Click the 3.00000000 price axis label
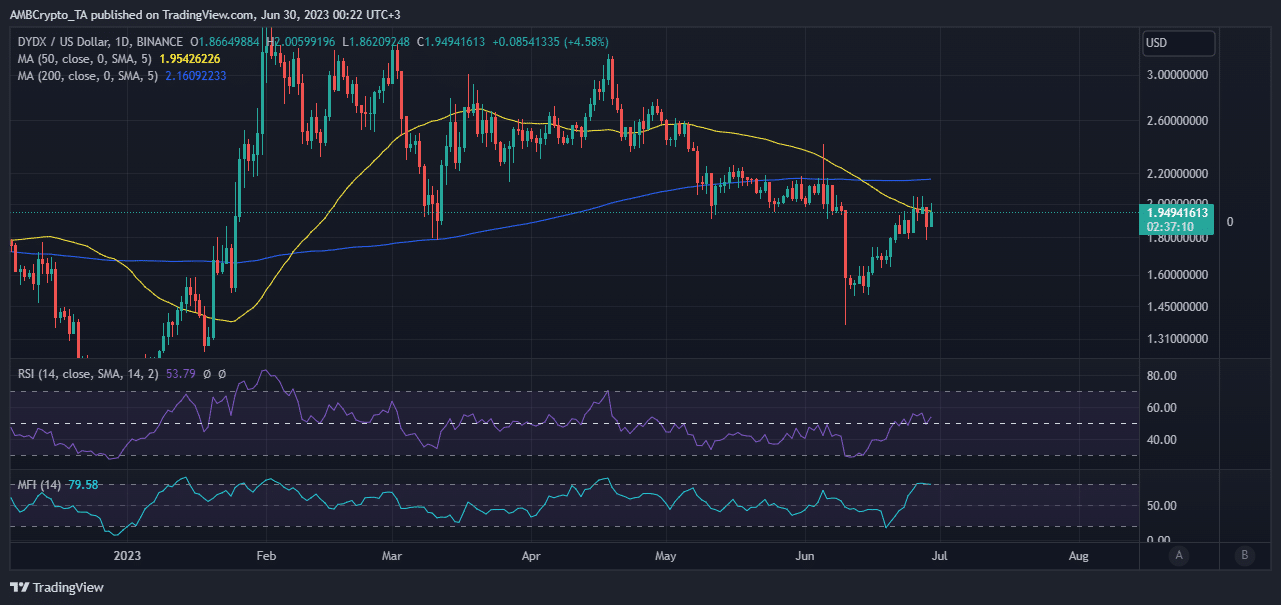The height and width of the screenshot is (605, 1281). point(1178,75)
